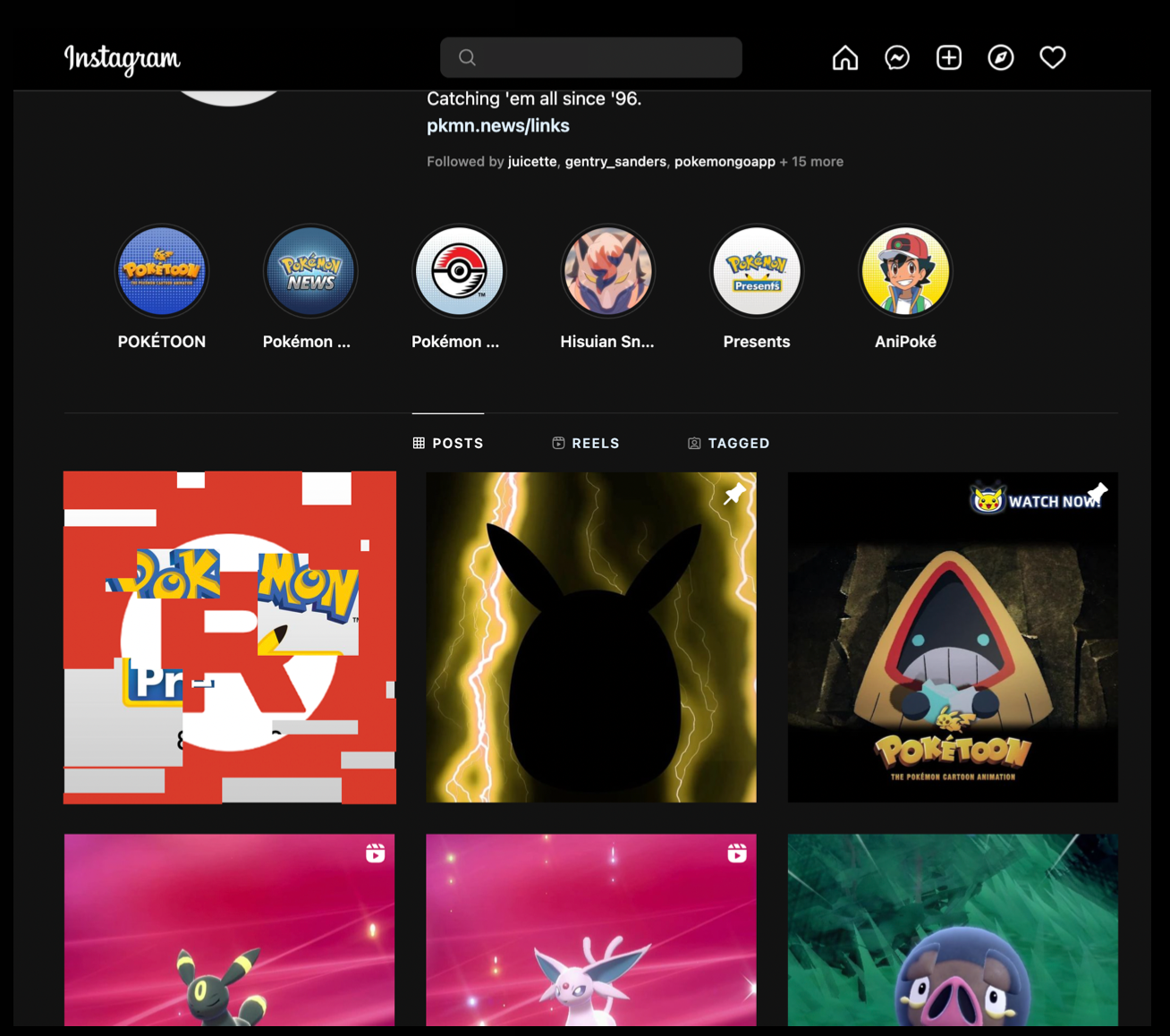Open the activity heart icon

(1052, 57)
